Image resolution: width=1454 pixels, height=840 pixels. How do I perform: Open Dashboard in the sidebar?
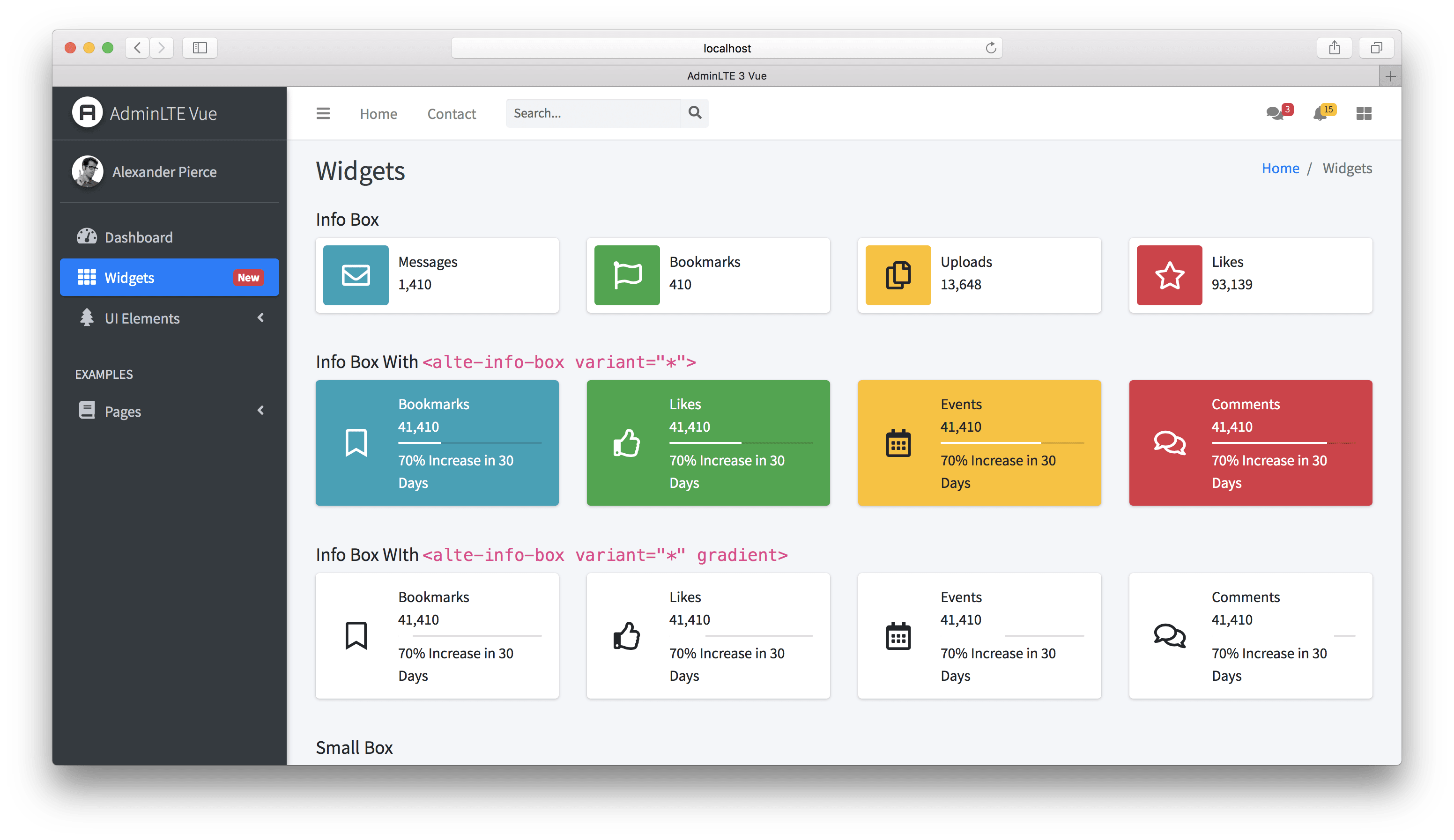tap(139, 237)
